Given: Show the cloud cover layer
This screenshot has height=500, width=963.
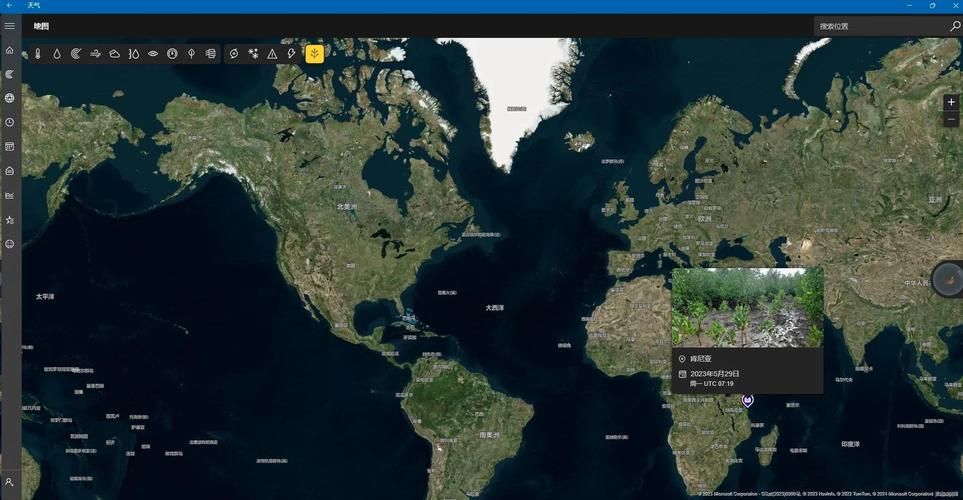Looking at the screenshot, I should [x=115, y=54].
